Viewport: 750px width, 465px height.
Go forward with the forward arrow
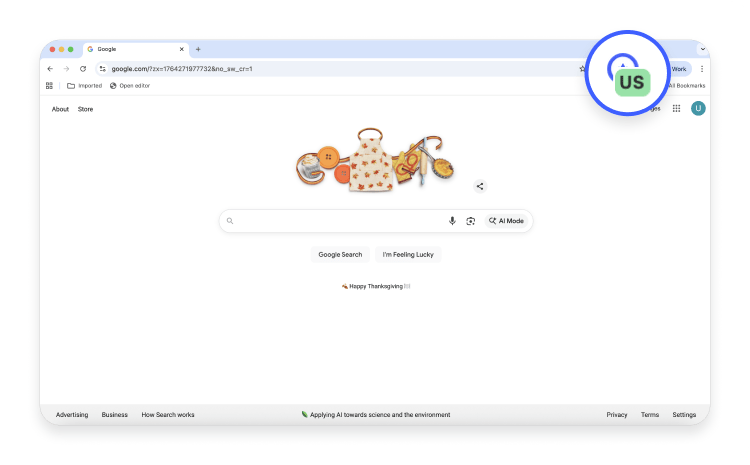pos(66,69)
